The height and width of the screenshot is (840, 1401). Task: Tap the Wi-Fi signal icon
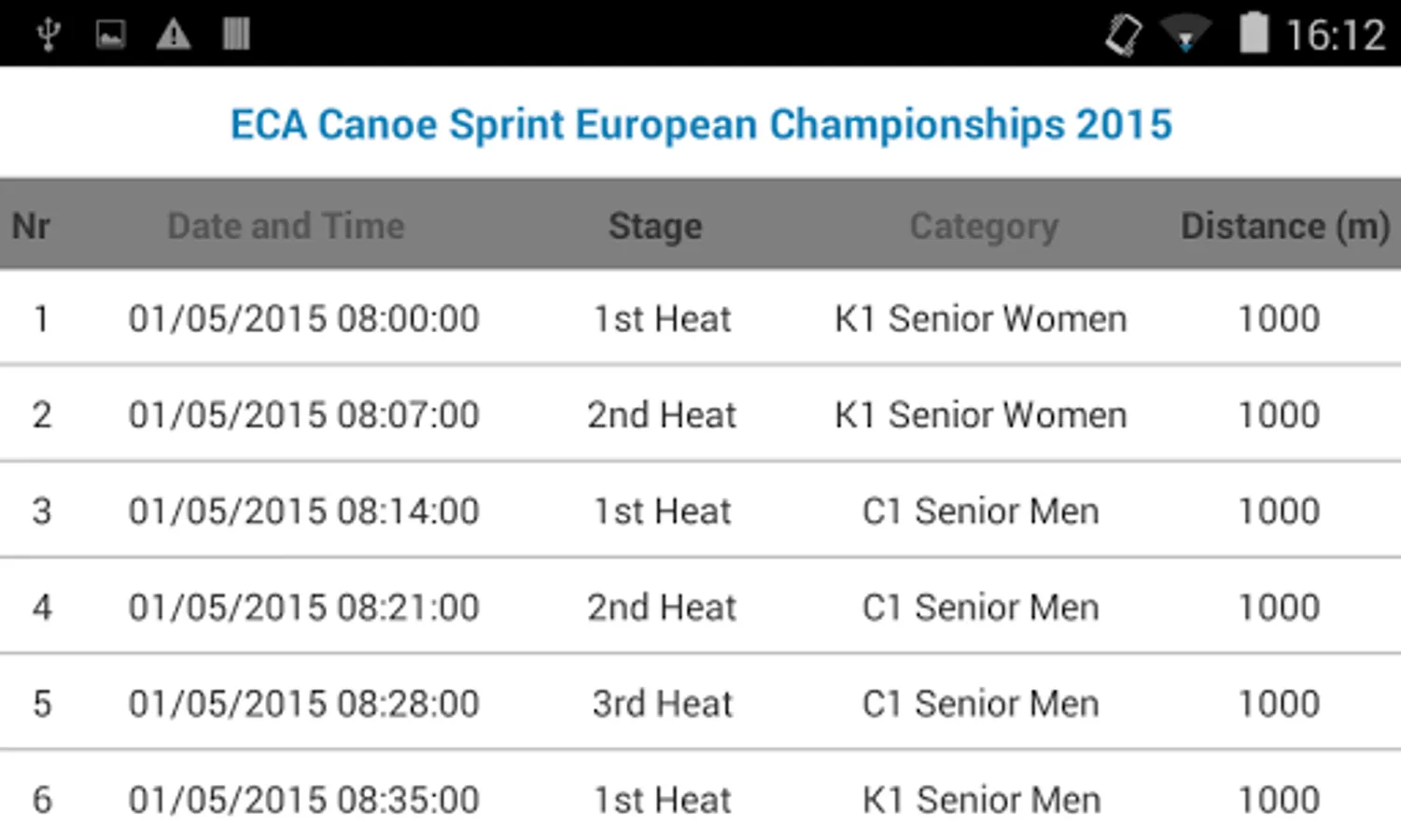[x=1184, y=35]
